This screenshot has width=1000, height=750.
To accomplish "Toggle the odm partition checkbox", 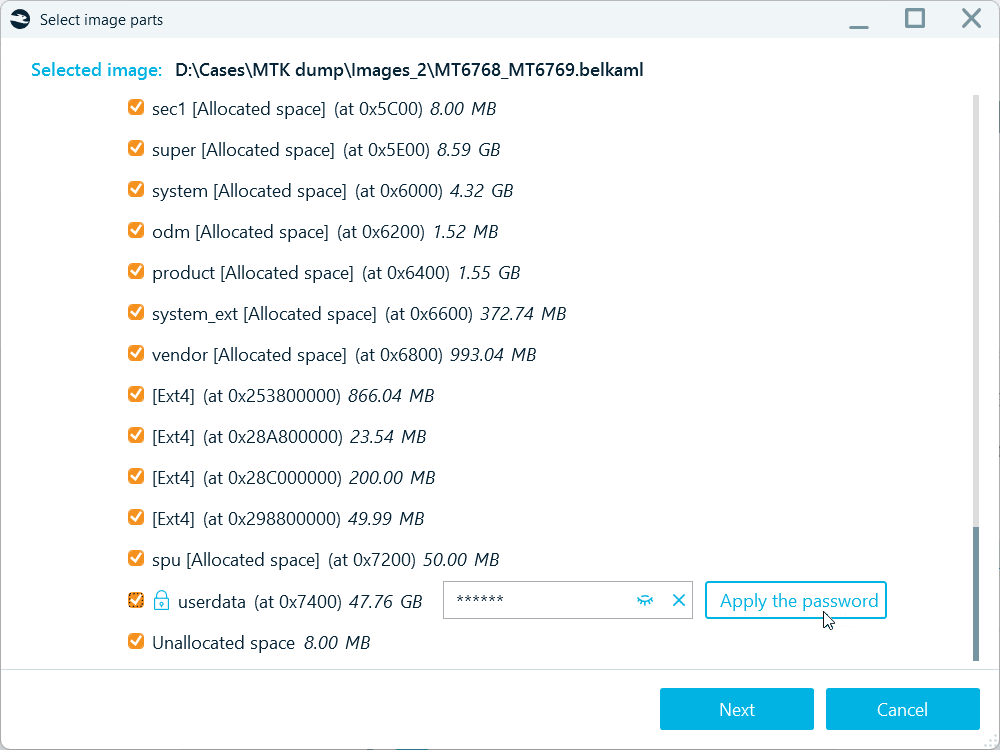I will (x=136, y=230).
